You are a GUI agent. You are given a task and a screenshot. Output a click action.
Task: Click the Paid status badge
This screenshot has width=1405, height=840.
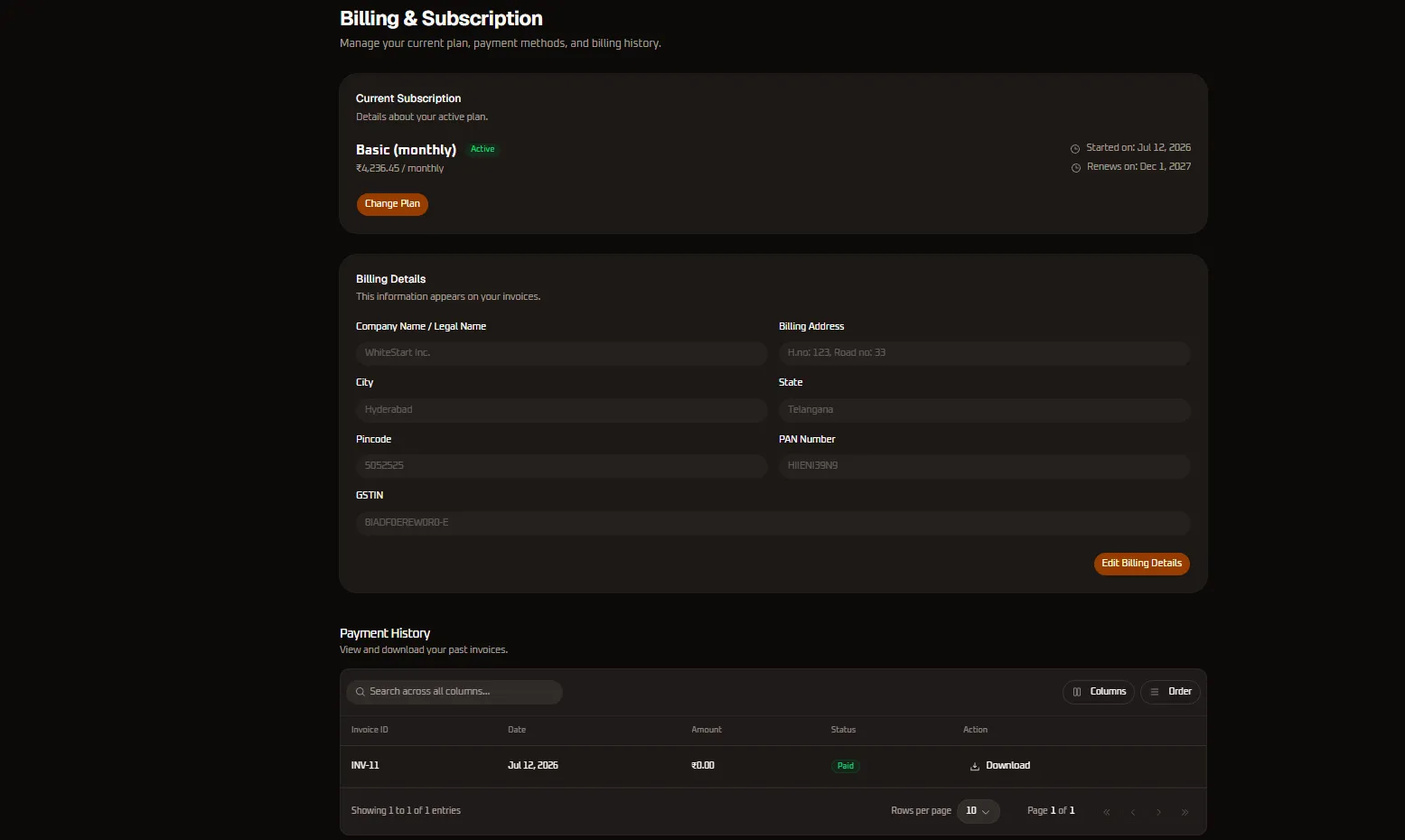[x=846, y=766]
